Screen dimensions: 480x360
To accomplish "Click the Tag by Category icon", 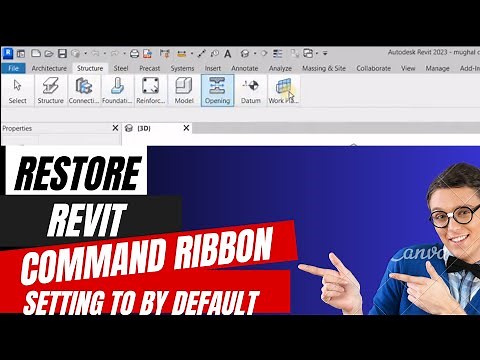I will point(215,53).
